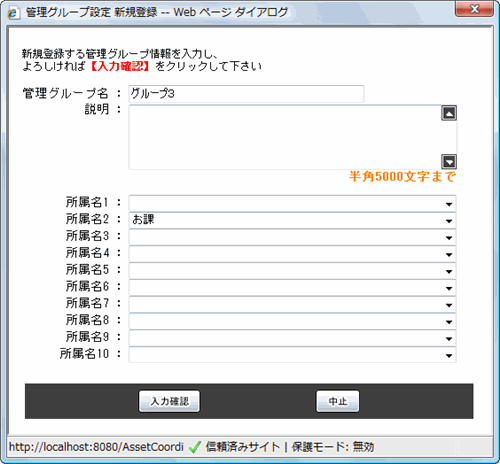Expand the 所属名2 dropdown showing お課
Screen dimensions: 500x464
pos(292,220)
